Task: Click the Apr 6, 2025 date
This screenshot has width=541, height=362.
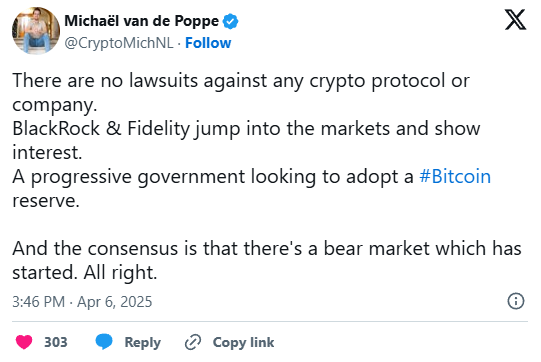Action: pos(115,302)
